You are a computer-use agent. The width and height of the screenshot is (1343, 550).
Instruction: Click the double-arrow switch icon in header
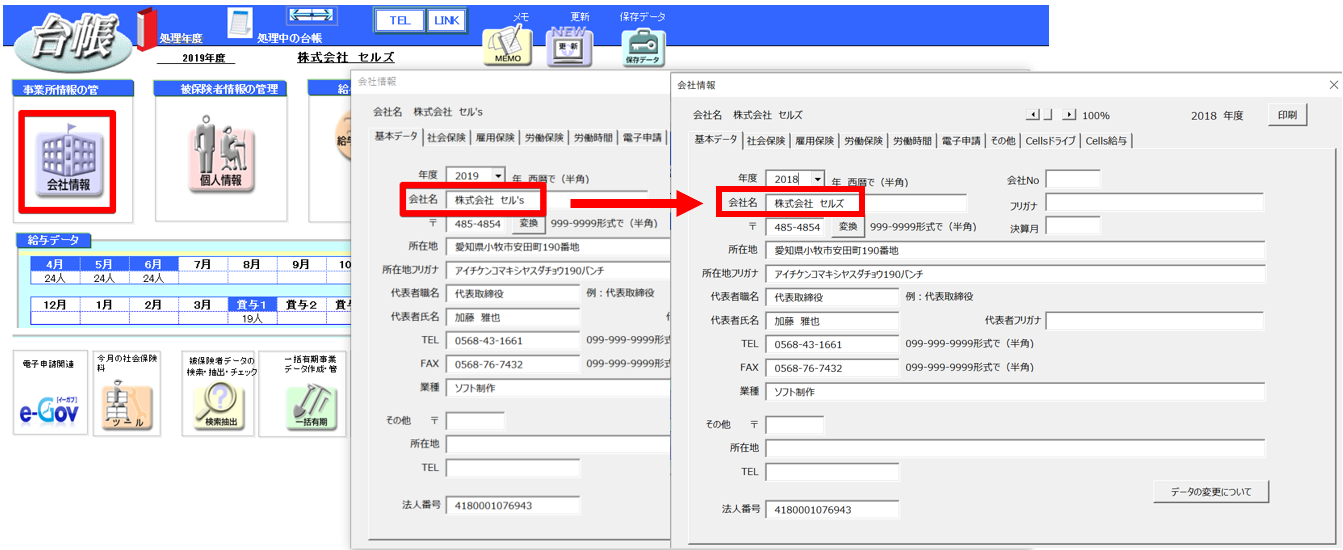click(311, 15)
